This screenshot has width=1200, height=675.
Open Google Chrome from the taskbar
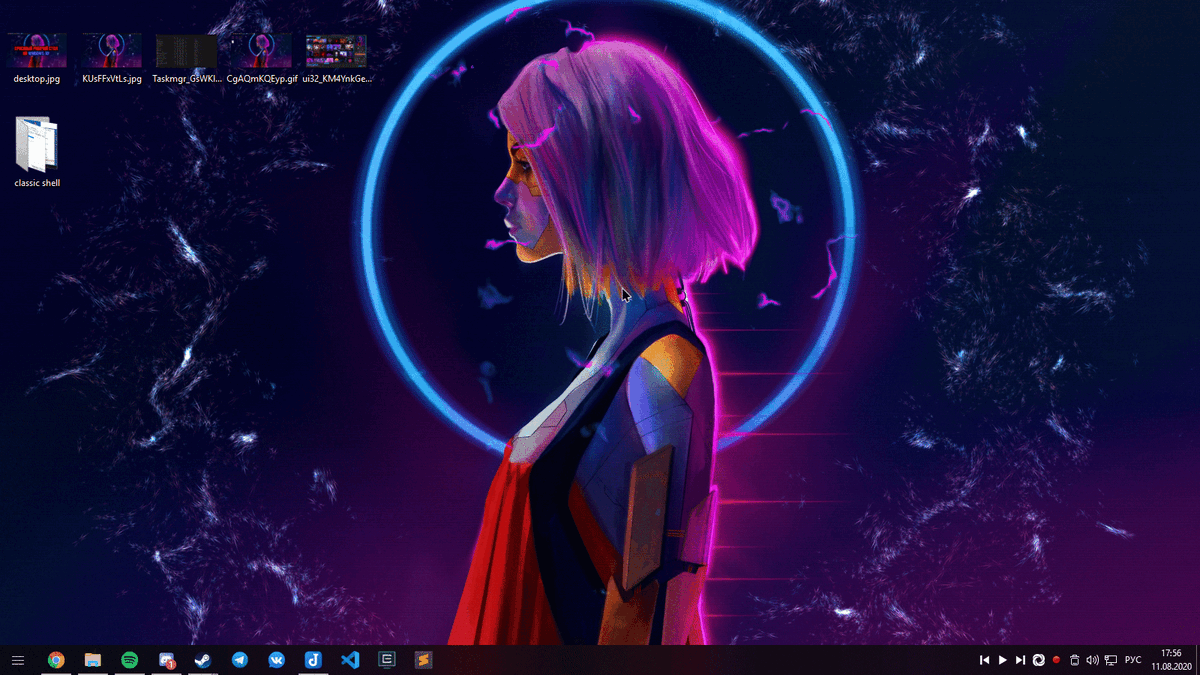click(56, 660)
